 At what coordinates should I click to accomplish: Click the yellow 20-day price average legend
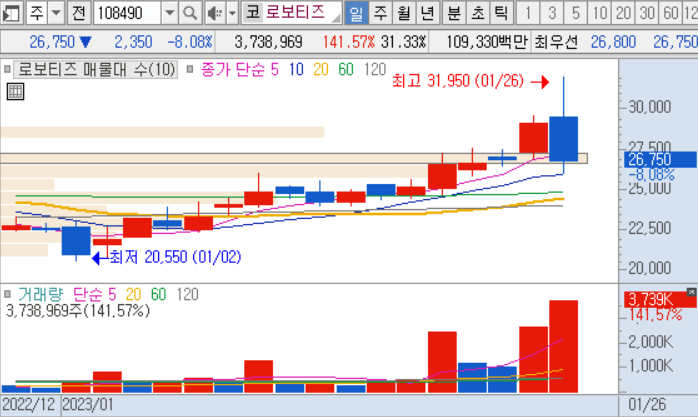pos(321,70)
